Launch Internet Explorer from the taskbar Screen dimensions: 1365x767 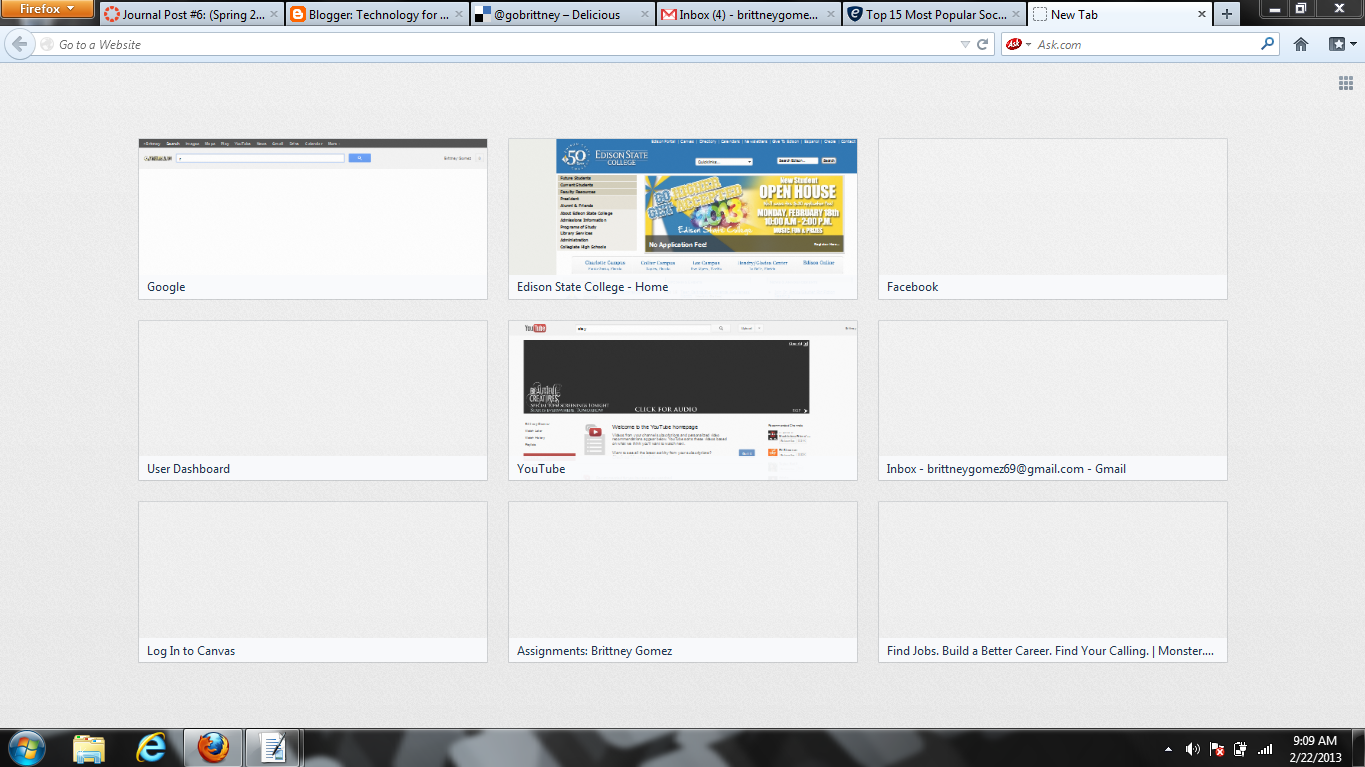pyautogui.click(x=151, y=748)
